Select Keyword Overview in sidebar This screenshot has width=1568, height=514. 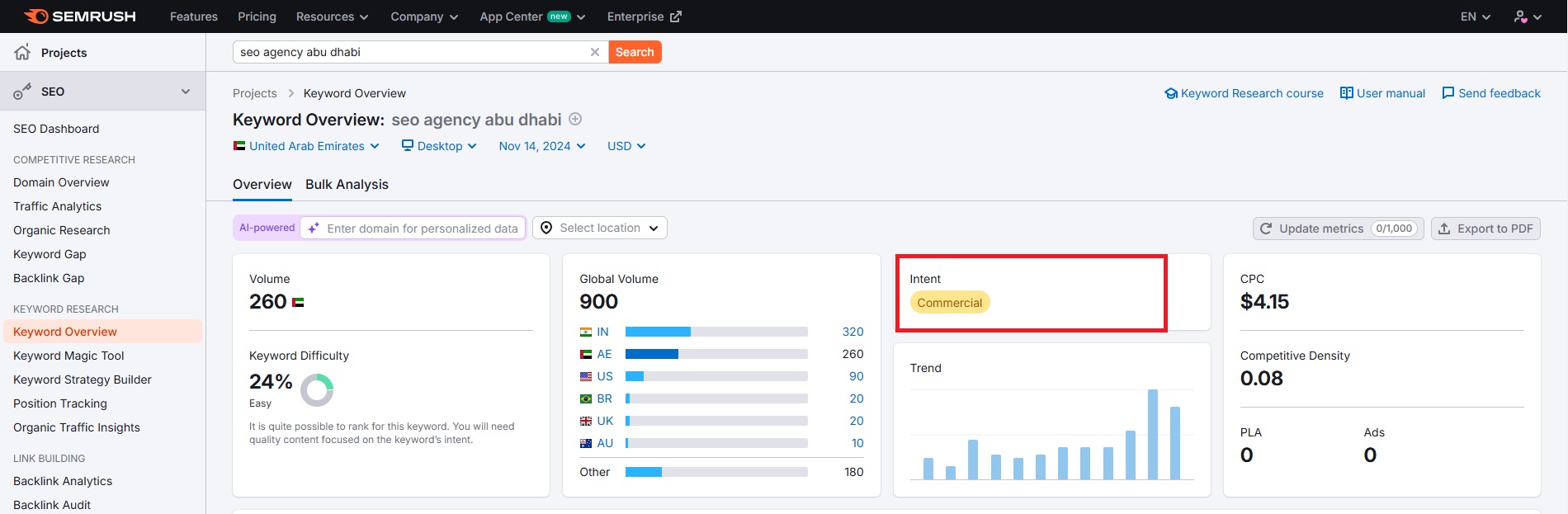point(102,332)
